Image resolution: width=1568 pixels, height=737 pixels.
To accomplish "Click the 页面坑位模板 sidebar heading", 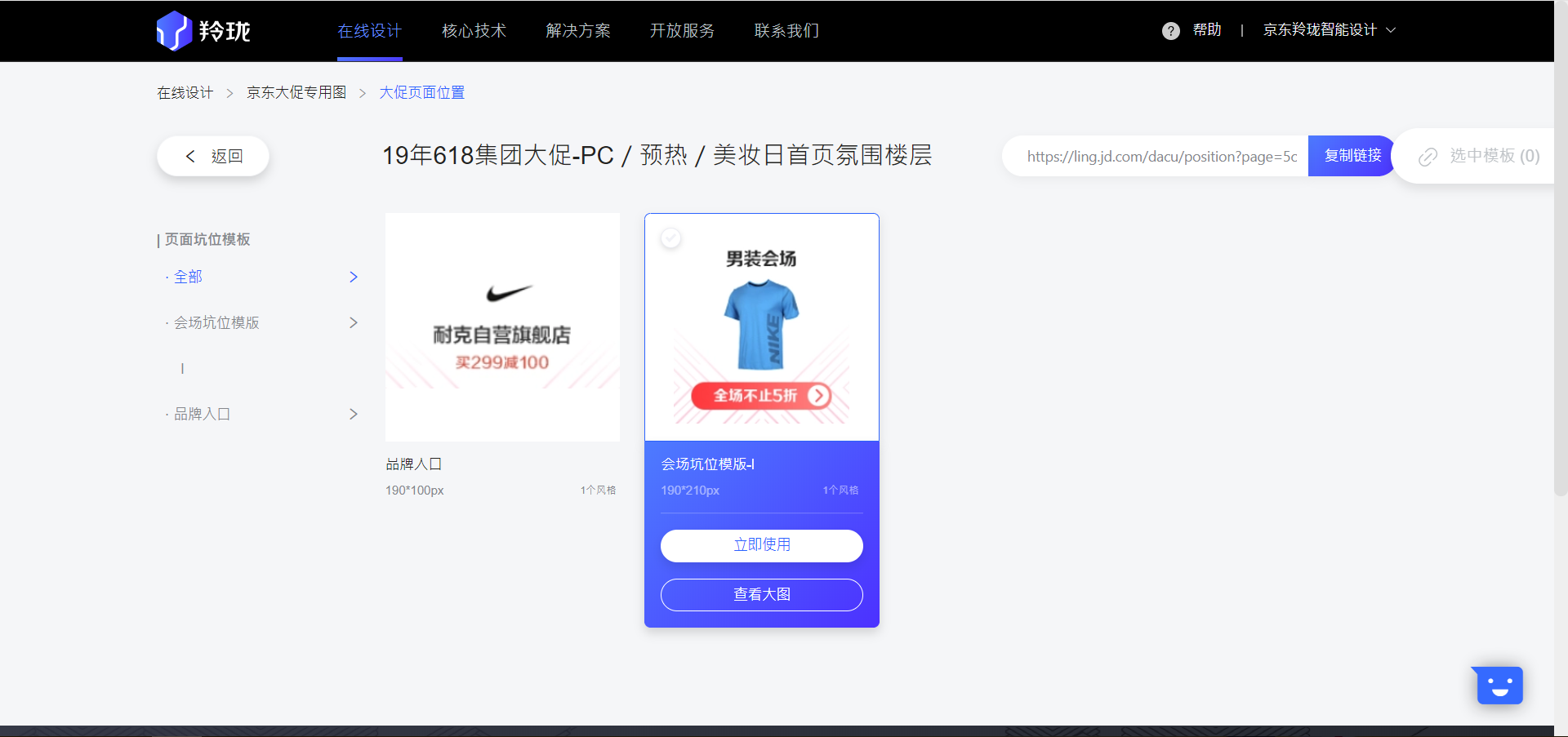I will (207, 239).
